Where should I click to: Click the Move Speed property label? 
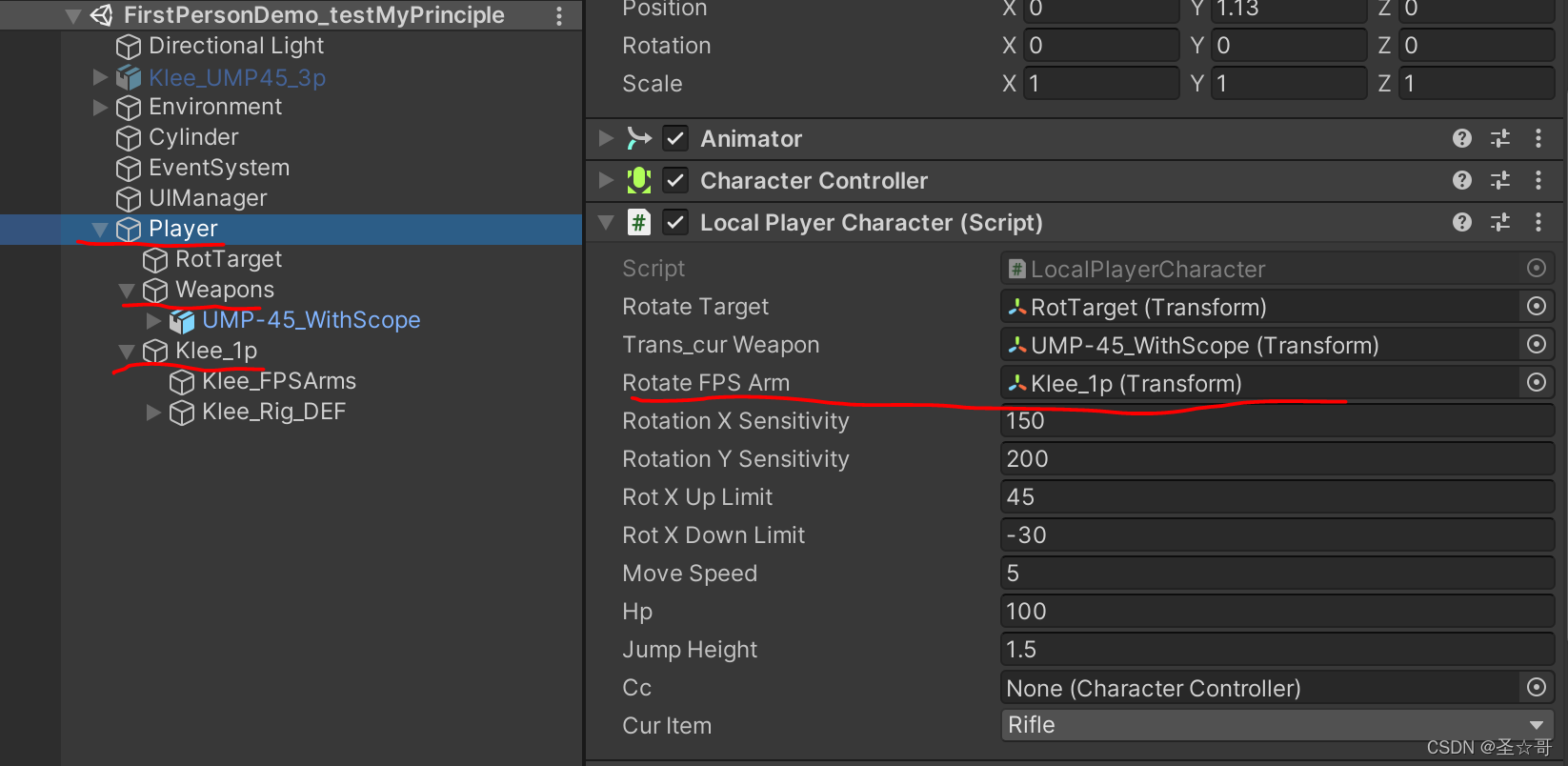690,574
